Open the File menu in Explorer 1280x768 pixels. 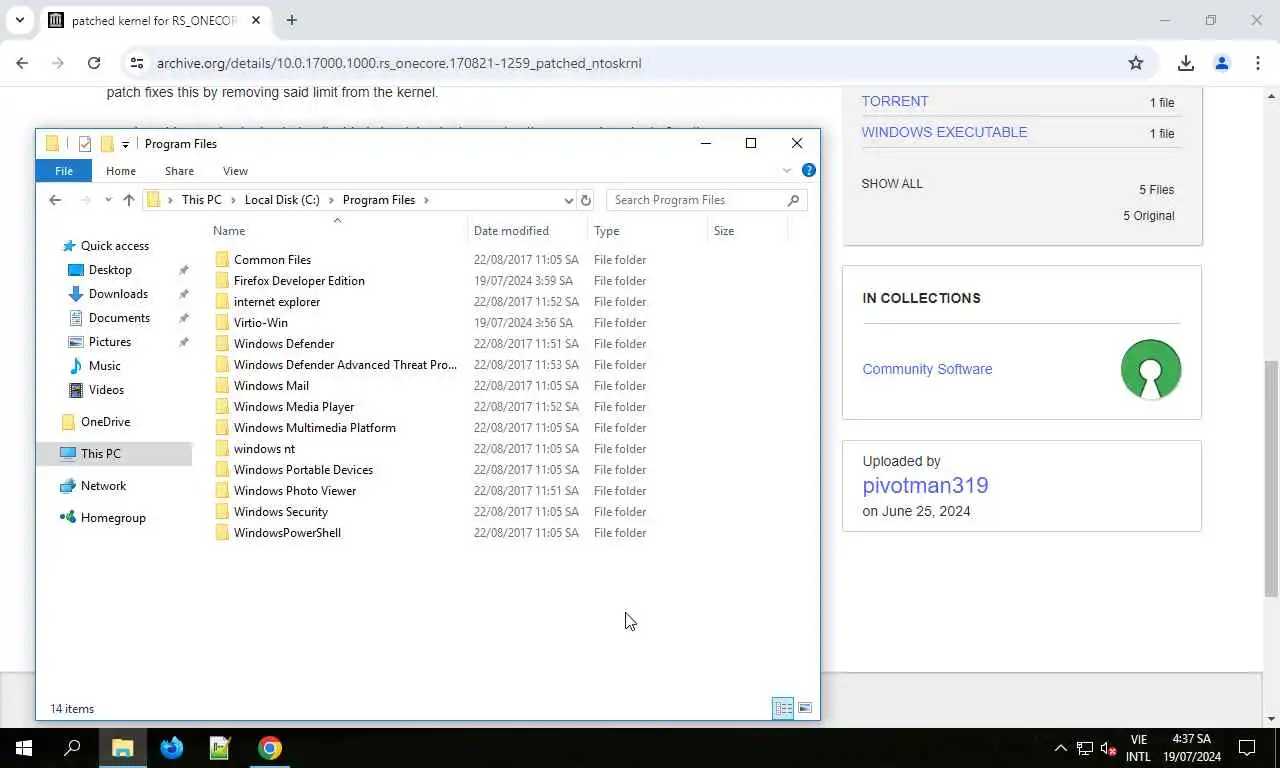click(64, 171)
